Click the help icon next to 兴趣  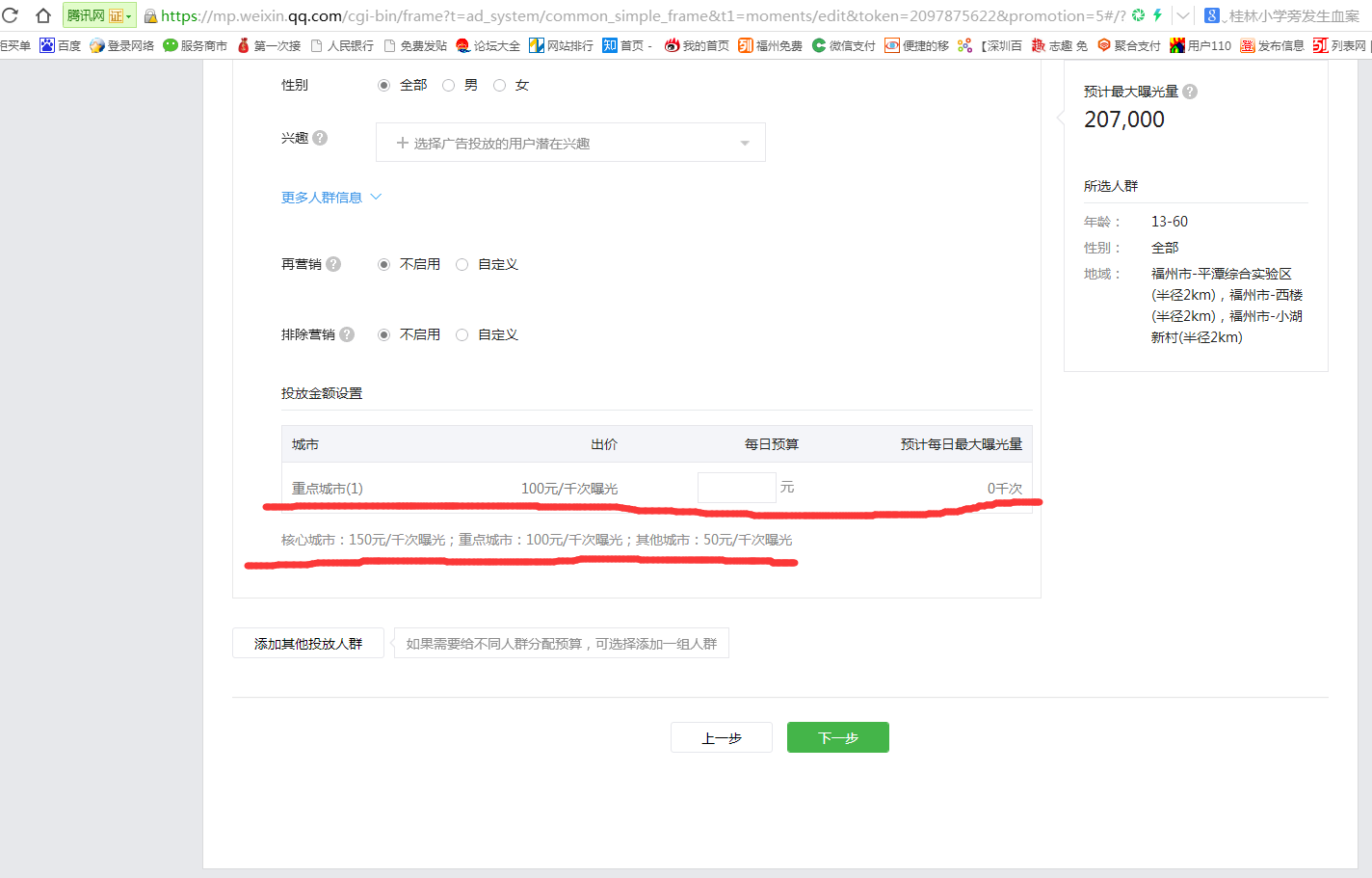point(320,138)
